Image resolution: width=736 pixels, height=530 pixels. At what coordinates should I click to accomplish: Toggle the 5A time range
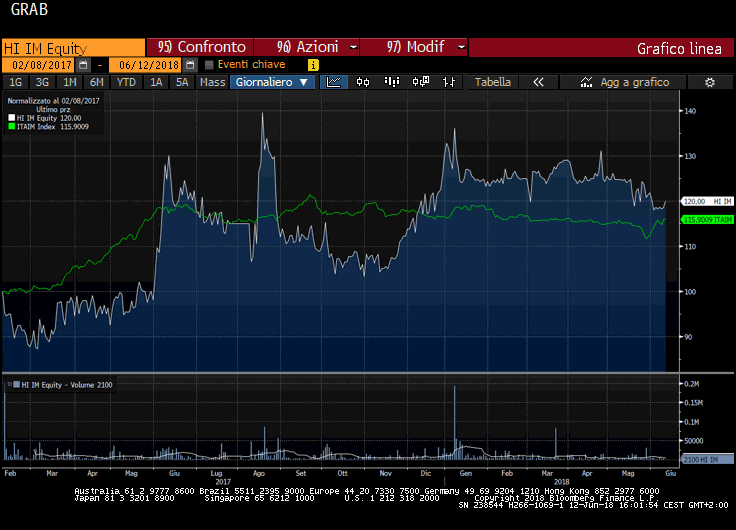click(182, 82)
